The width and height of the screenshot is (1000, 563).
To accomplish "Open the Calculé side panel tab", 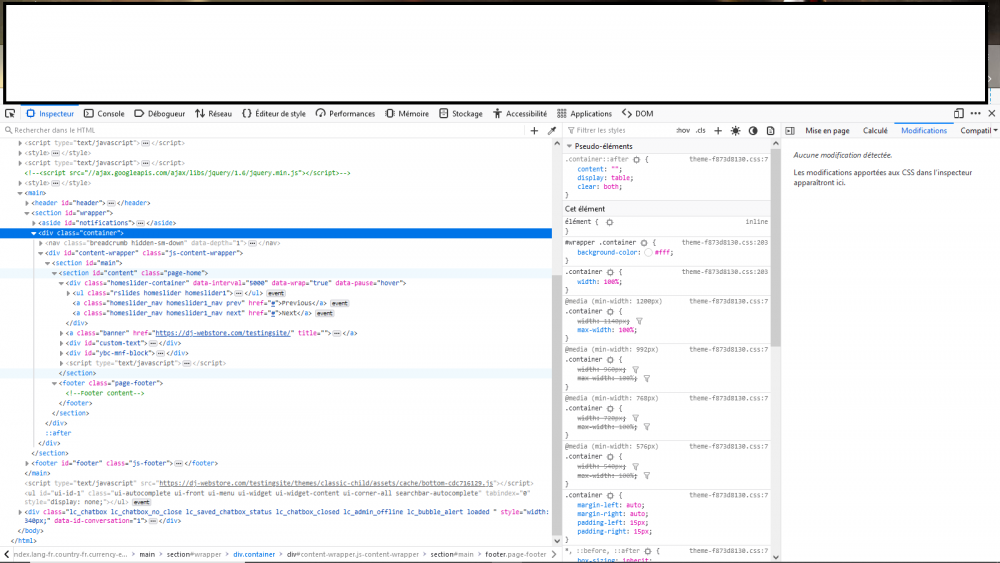I will (x=875, y=130).
